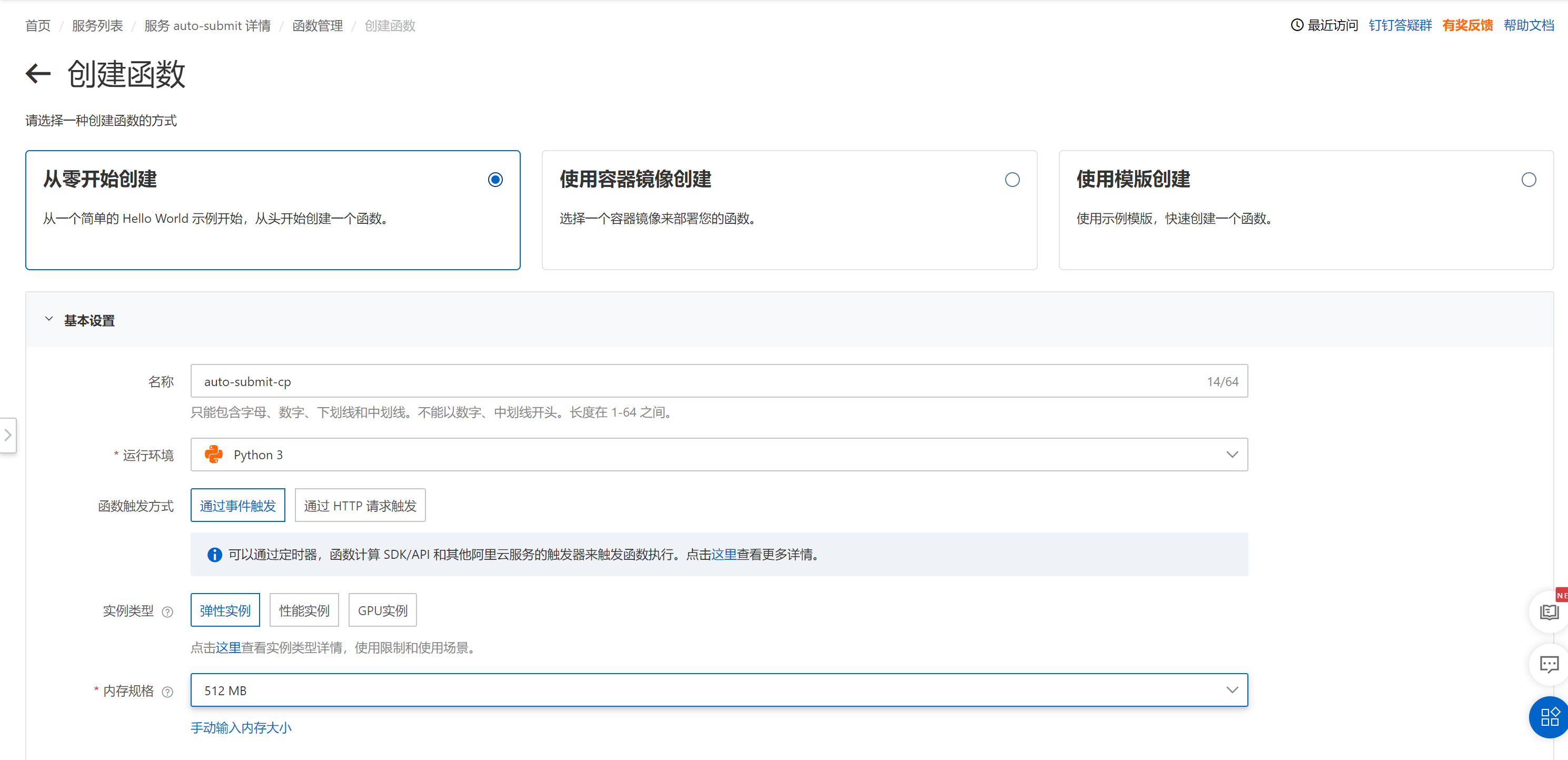Select 弹性实例 instance type
The height and width of the screenshot is (760, 1568).
point(225,610)
